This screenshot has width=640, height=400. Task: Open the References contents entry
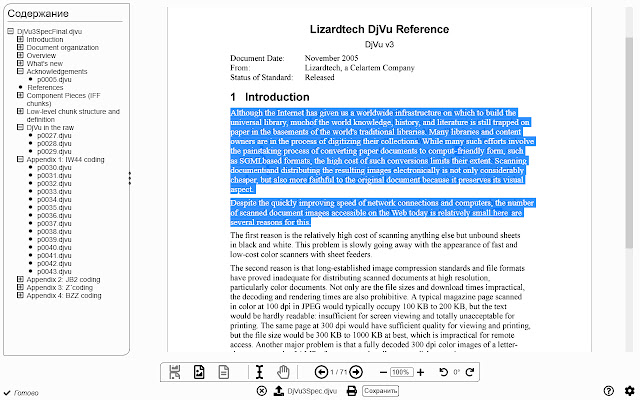pos(45,87)
